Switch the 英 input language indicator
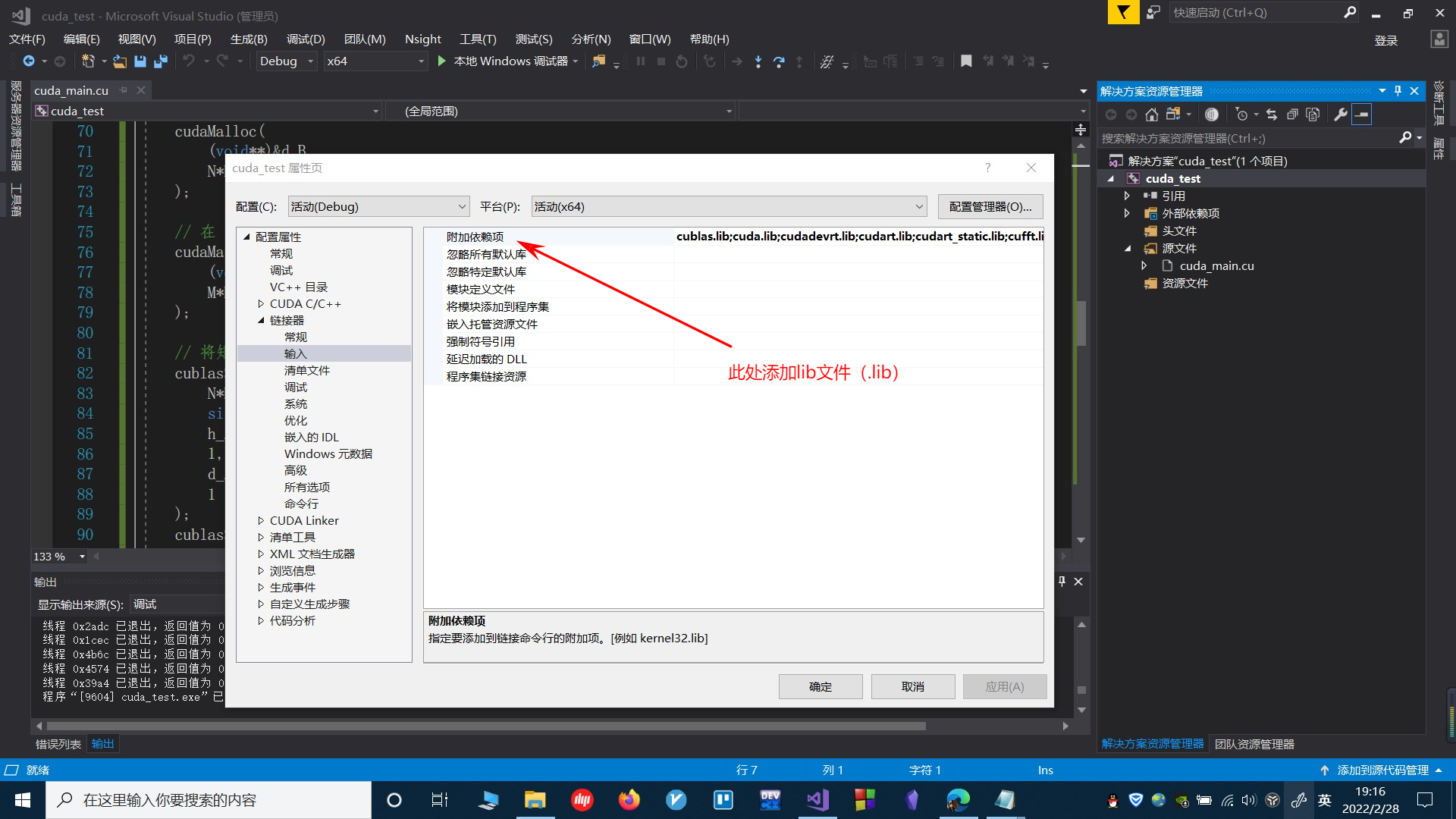 tap(1324, 799)
